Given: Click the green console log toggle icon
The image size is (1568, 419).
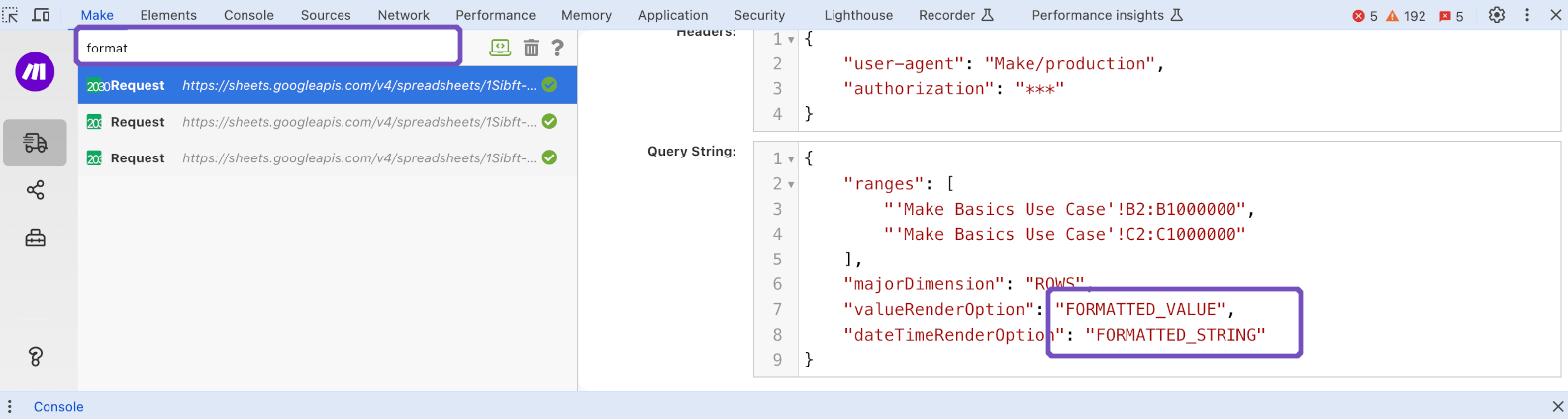Looking at the screenshot, I should point(500,48).
